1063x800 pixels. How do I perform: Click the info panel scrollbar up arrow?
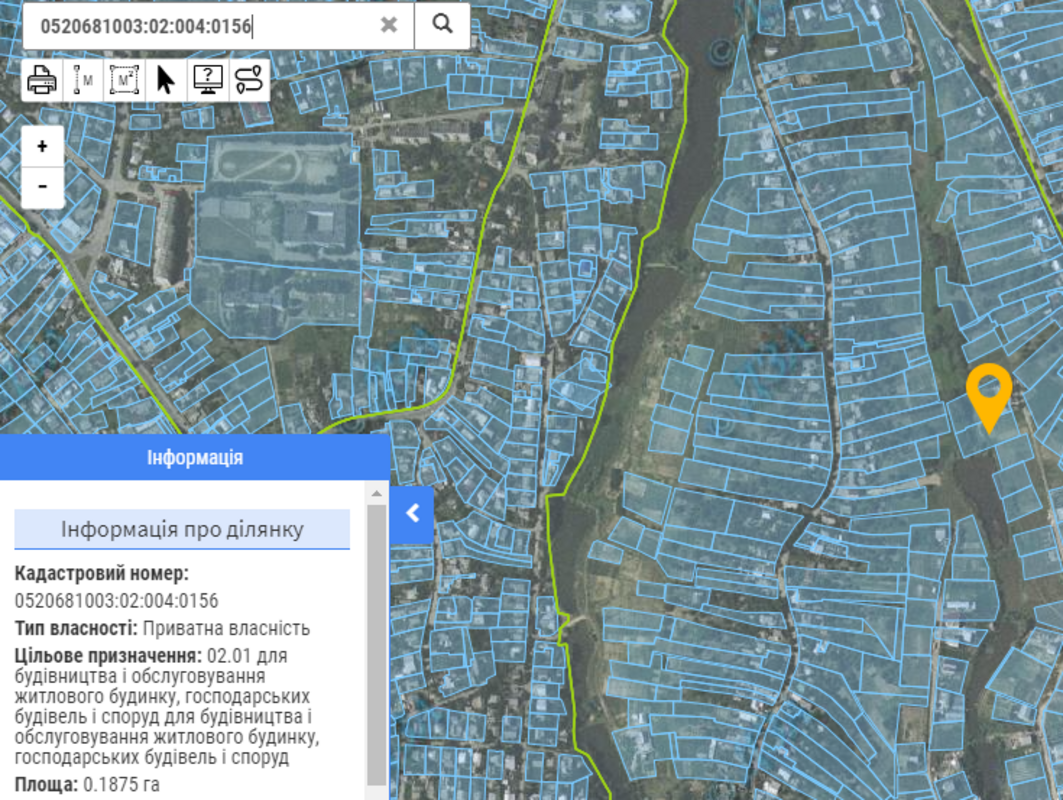point(377,493)
